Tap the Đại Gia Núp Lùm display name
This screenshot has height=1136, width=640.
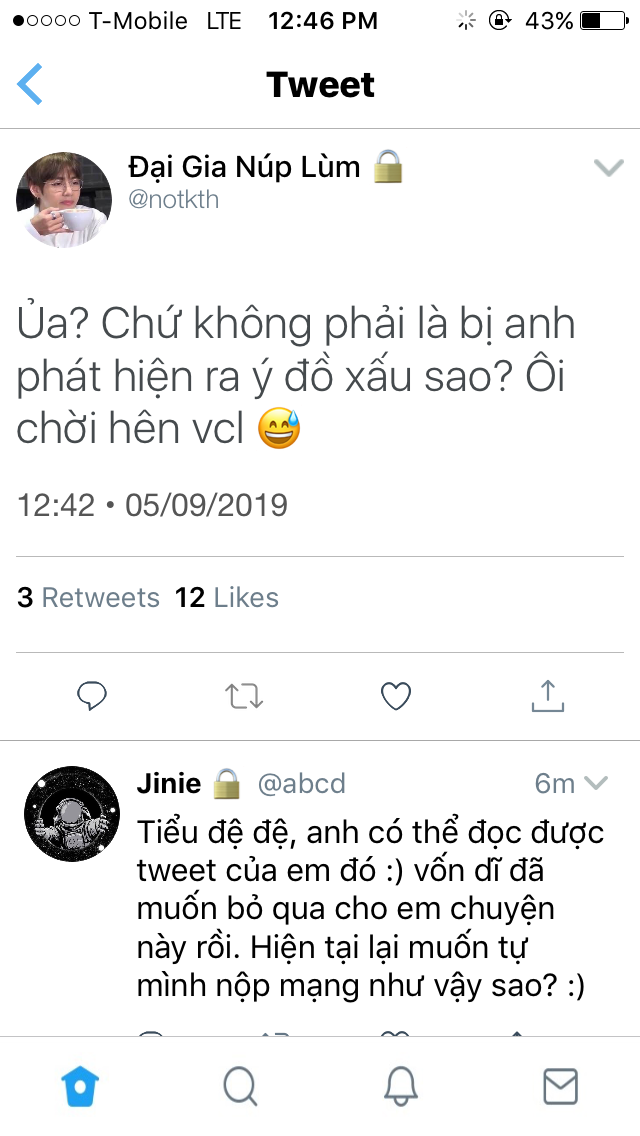click(x=244, y=166)
